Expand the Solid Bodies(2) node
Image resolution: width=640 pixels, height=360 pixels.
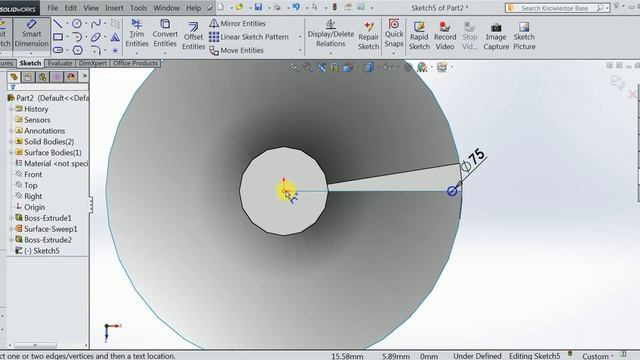11,142
